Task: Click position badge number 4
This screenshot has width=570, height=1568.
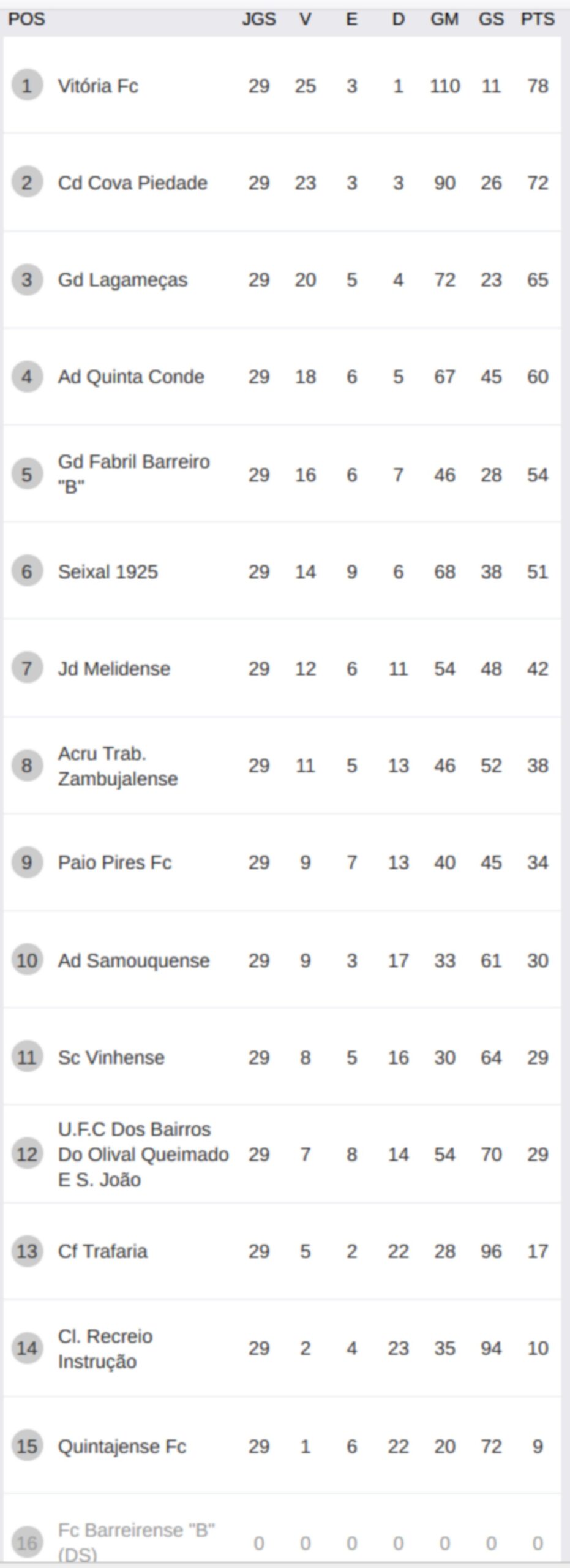Action: 27,376
